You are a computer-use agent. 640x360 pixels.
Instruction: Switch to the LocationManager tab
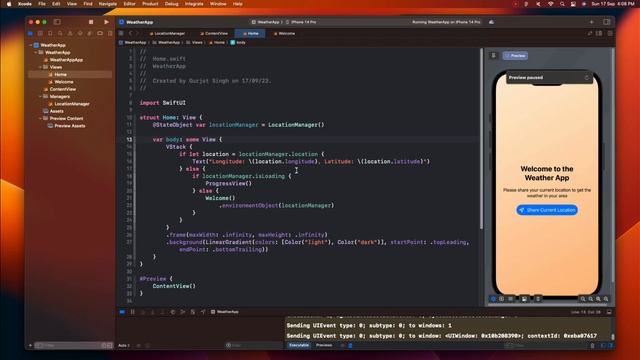(x=167, y=33)
